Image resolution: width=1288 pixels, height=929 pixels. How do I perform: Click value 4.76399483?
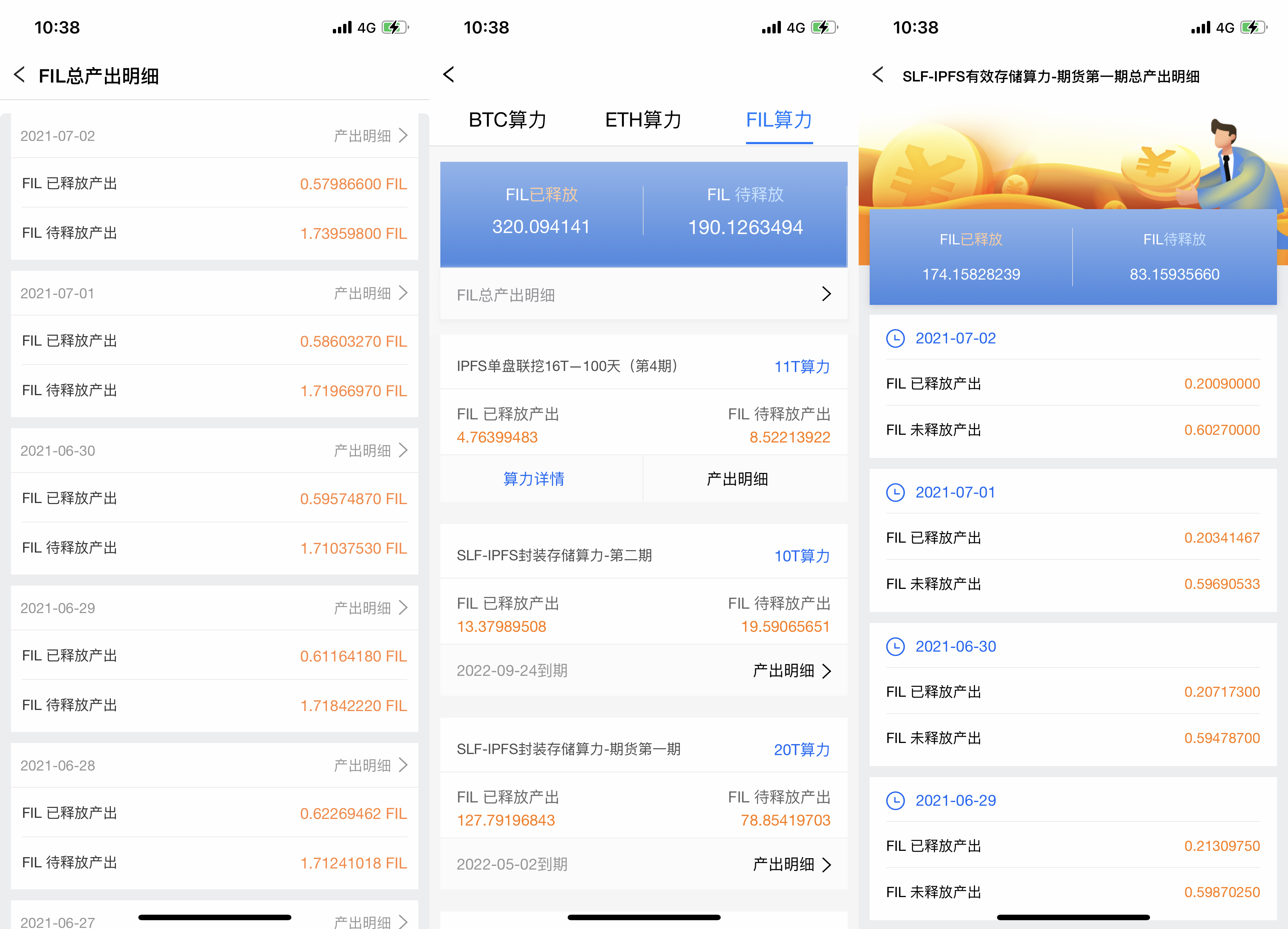click(497, 437)
